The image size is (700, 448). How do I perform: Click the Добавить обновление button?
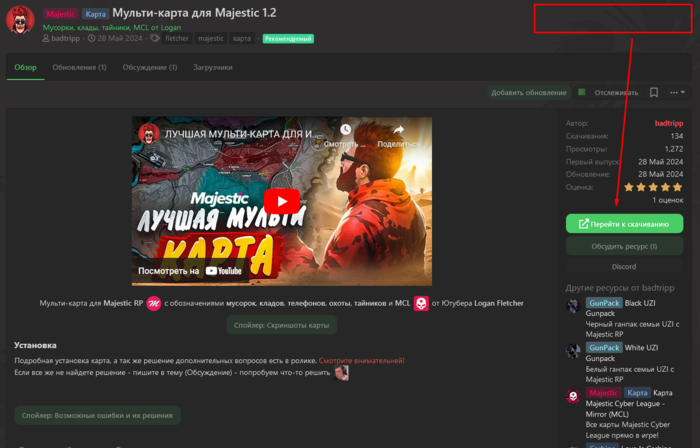pos(529,92)
